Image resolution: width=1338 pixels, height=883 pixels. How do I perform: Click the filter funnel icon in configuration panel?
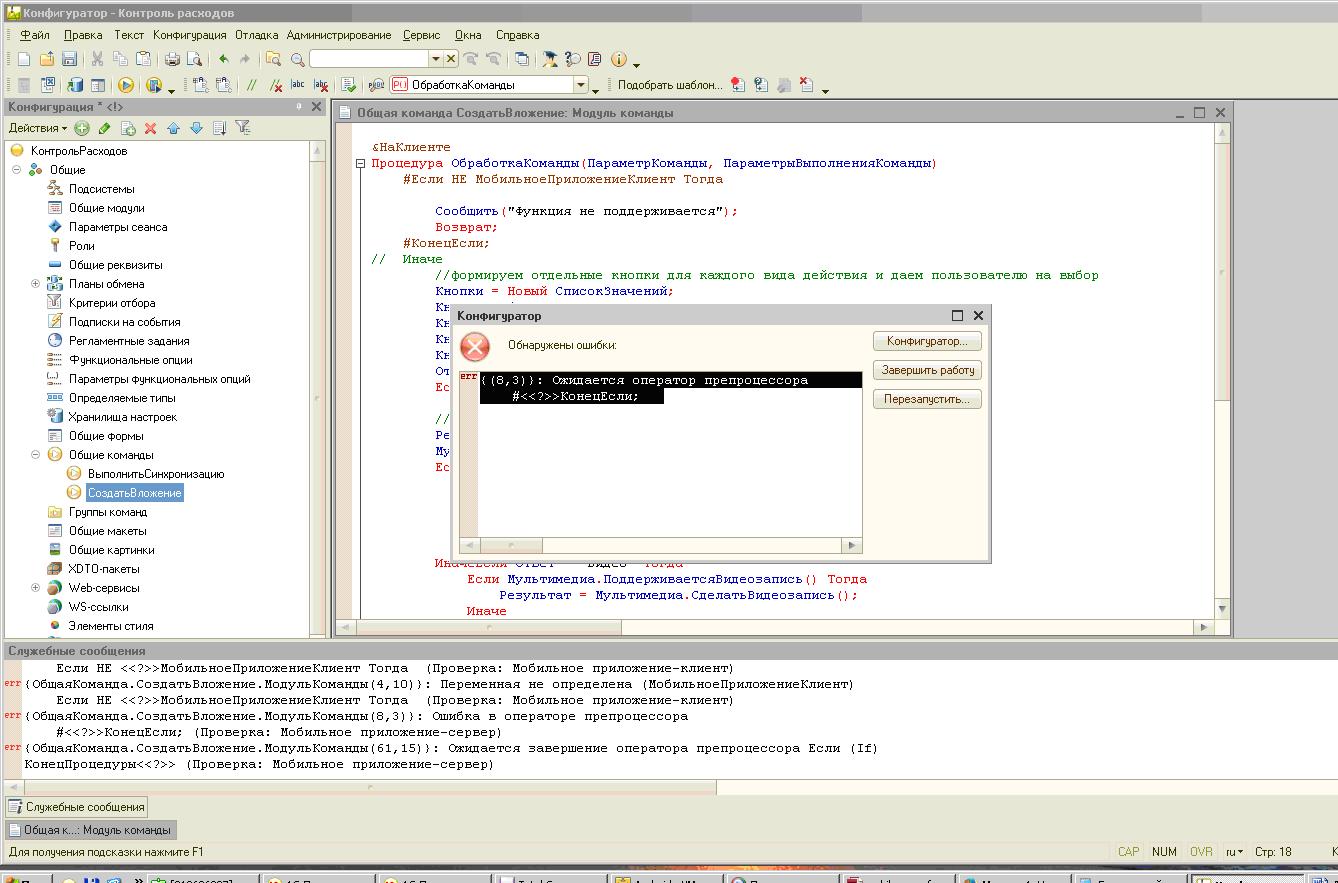click(x=242, y=128)
